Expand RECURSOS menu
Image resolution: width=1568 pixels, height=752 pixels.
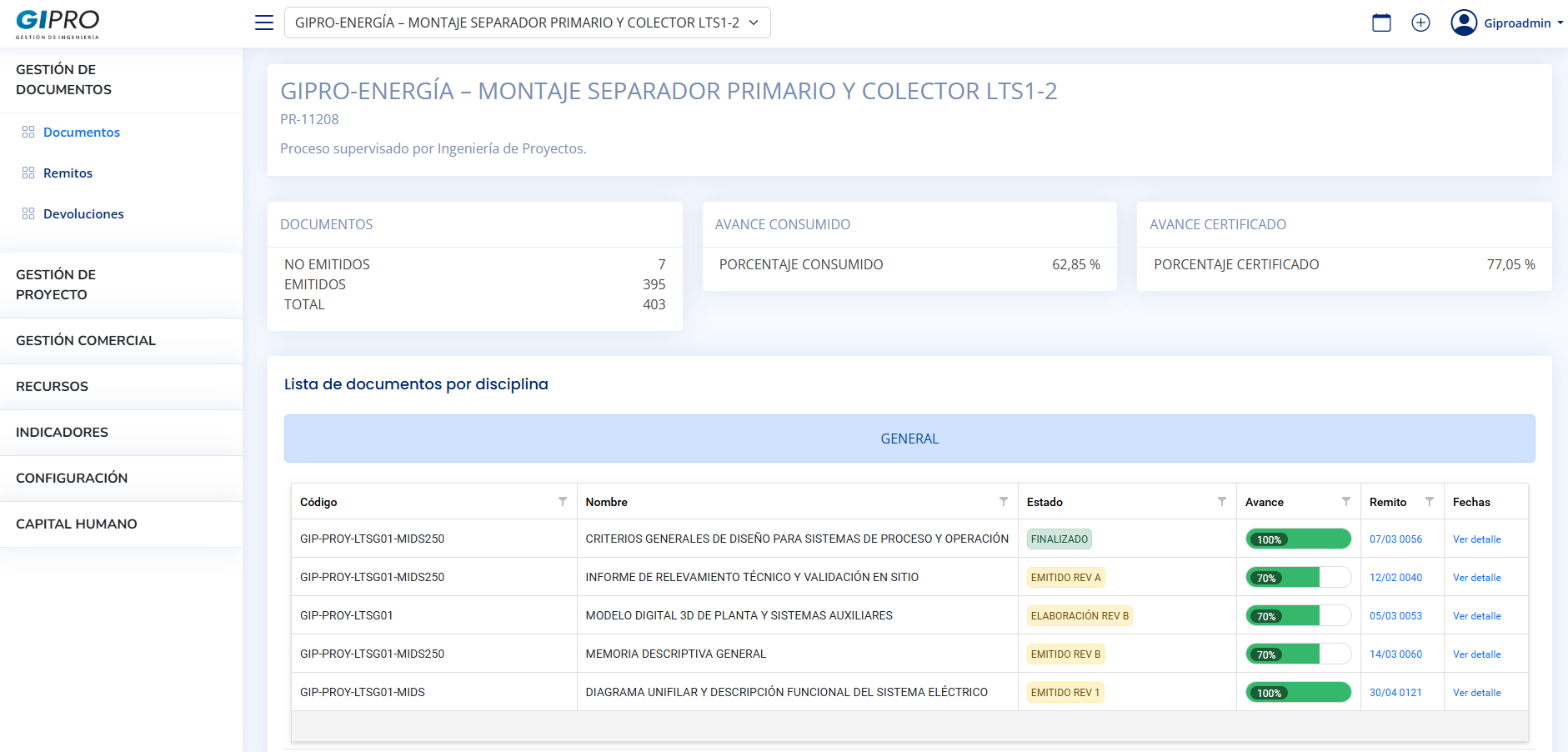pos(121,386)
